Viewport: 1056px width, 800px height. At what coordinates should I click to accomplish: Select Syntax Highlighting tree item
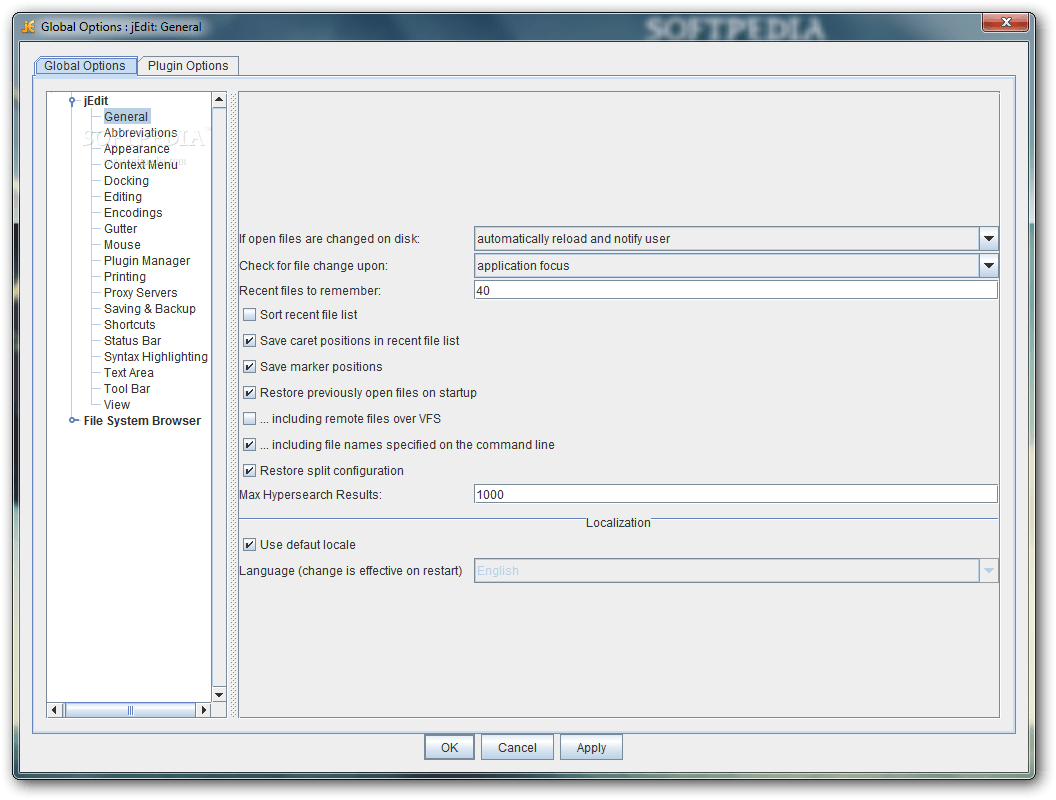[x=156, y=357]
